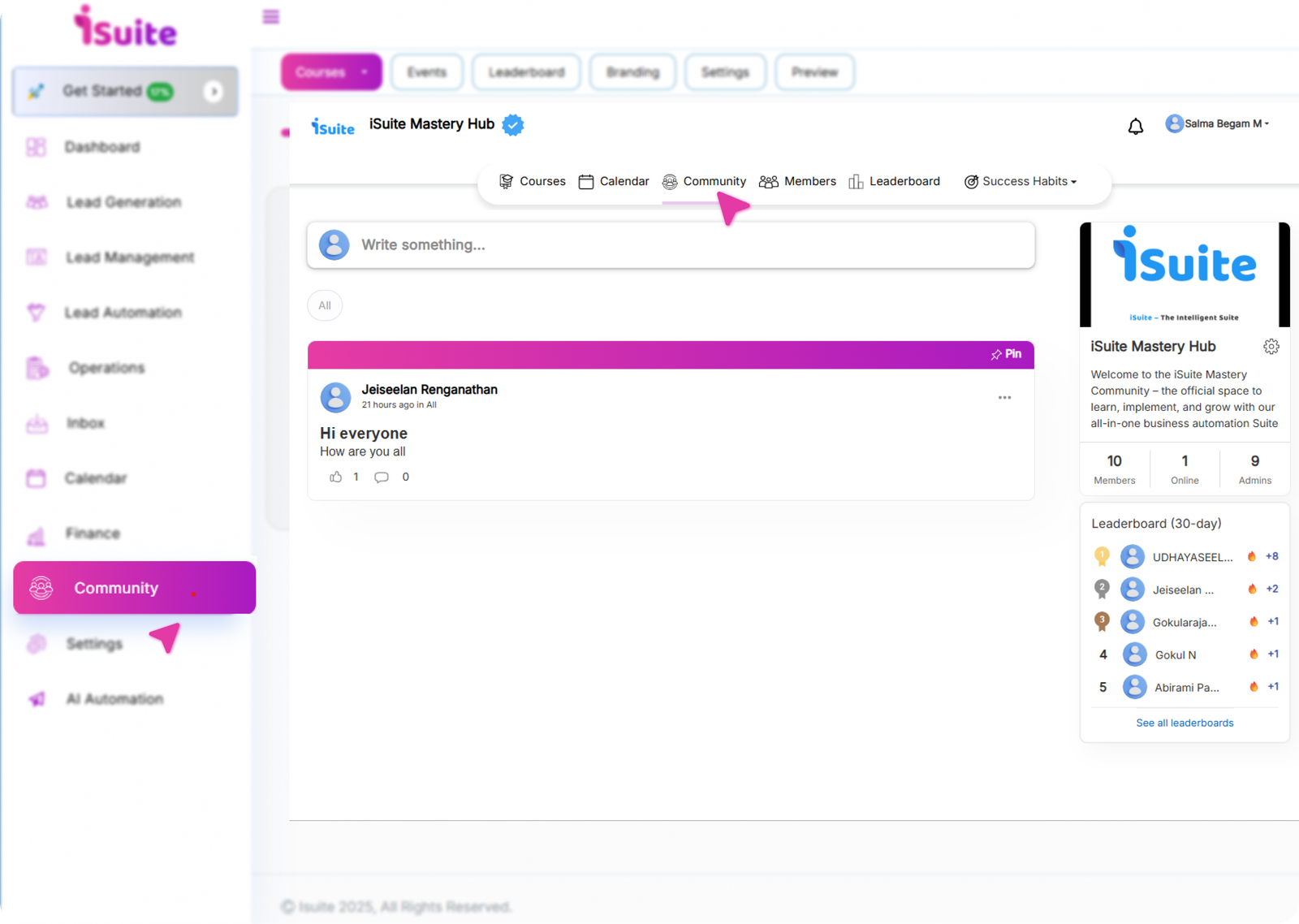Open Salma Begam M user menu
The height and width of the screenshot is (924, 1299).
coord(1217,123)
